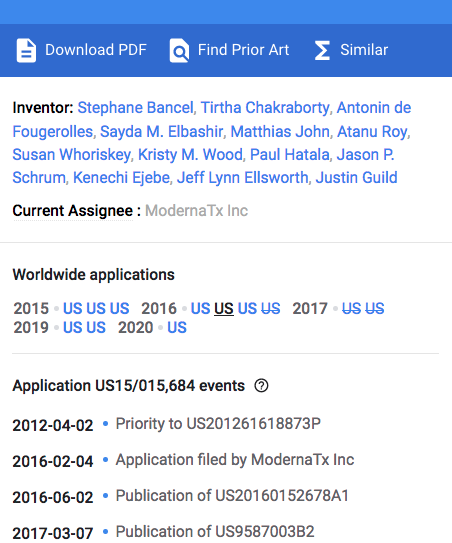The width and height of the screenshot is (452, 543).
Task: Open the first US application under 2019
Action: point(72,328)
